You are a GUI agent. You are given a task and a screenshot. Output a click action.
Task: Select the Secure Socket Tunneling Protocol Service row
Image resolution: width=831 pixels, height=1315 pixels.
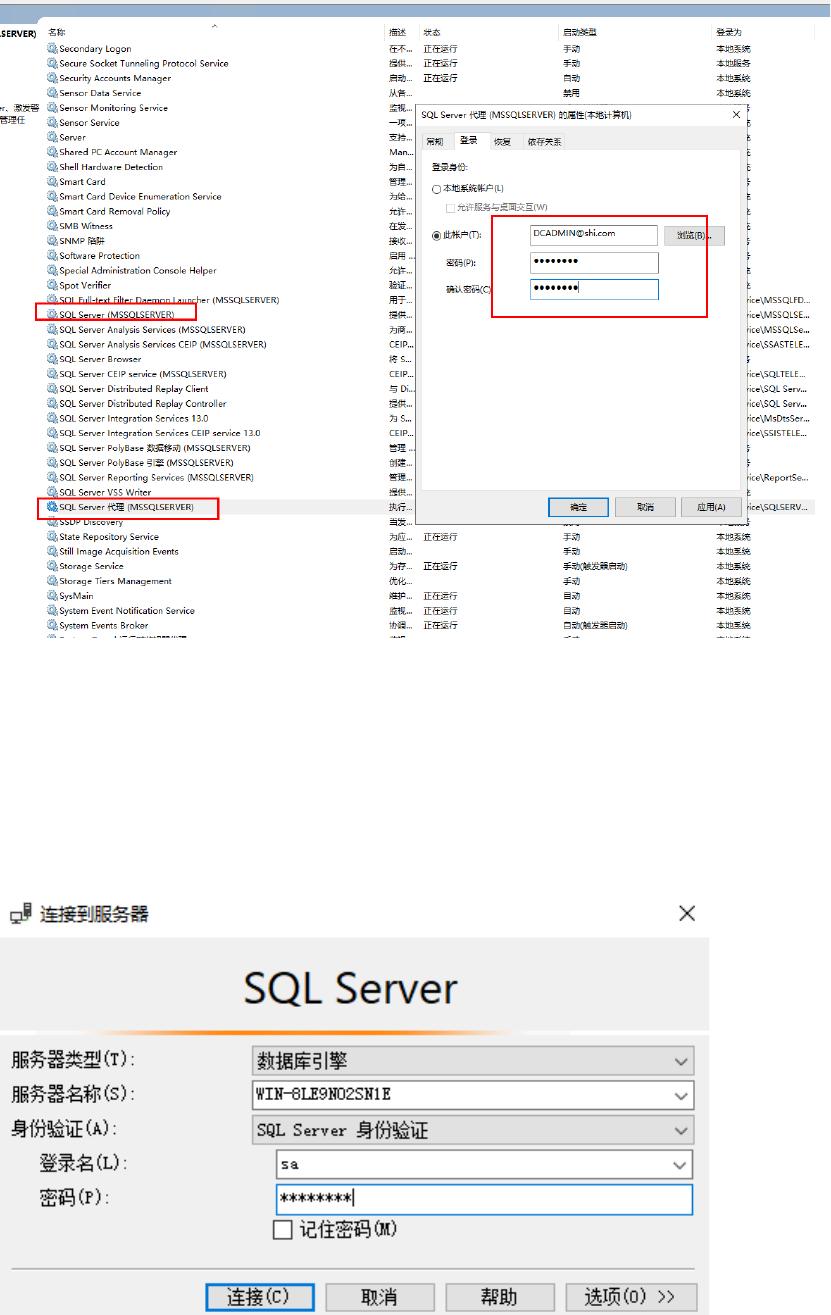pos(143,63)
